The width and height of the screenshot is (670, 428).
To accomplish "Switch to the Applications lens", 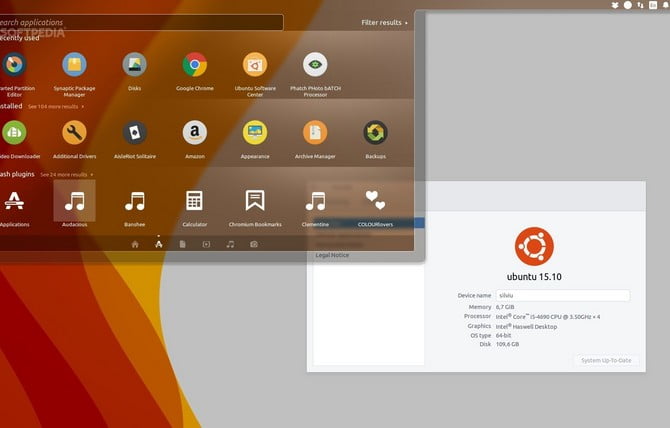I will (159, 244).
